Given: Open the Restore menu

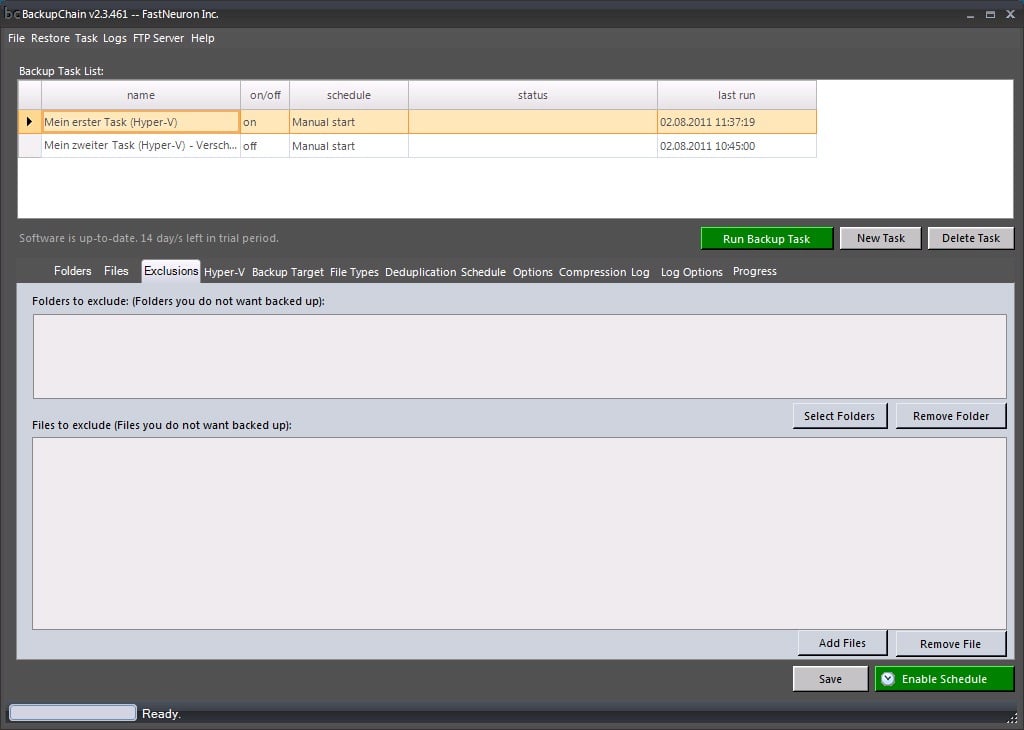Looking at the screenshot, I should pos(50,38).
